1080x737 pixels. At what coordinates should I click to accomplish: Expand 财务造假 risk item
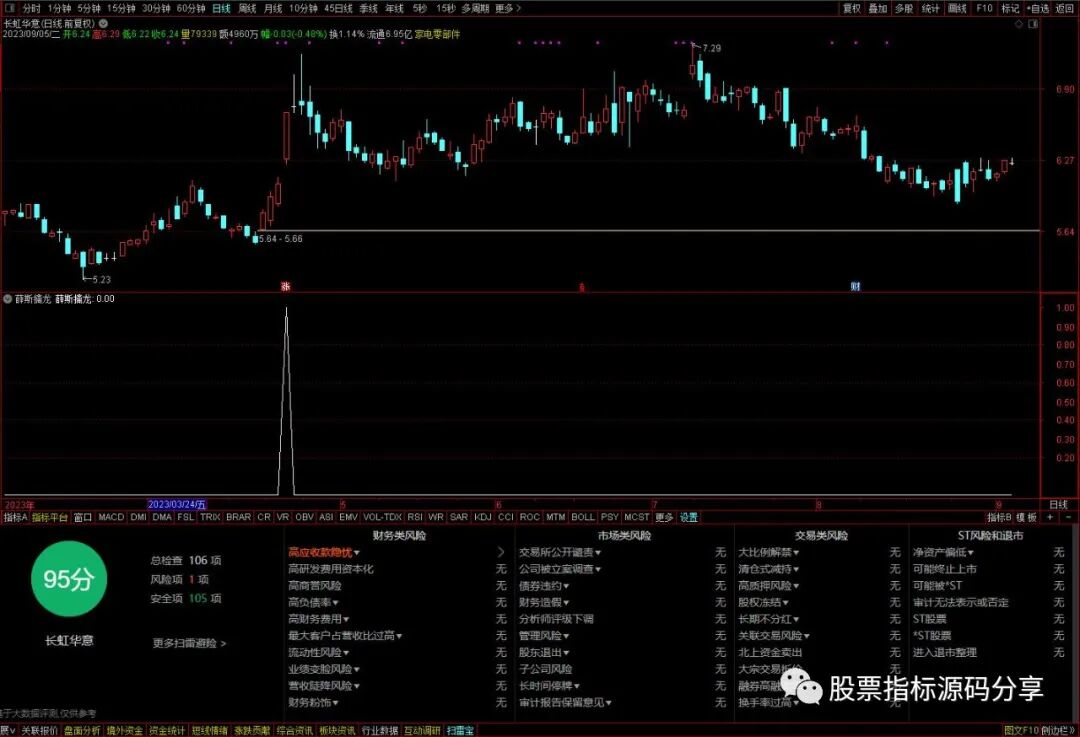point(544,602)
